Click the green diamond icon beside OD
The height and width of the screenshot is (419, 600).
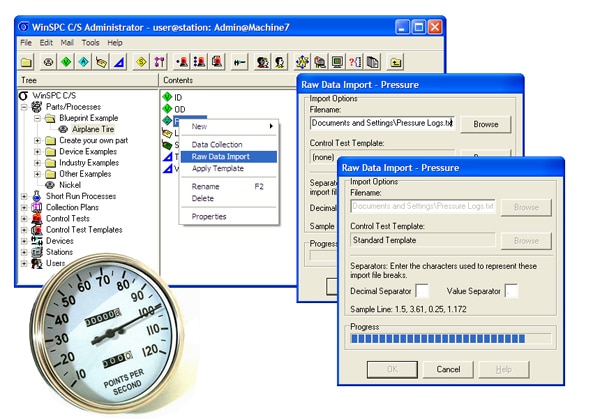coord(166,108)
